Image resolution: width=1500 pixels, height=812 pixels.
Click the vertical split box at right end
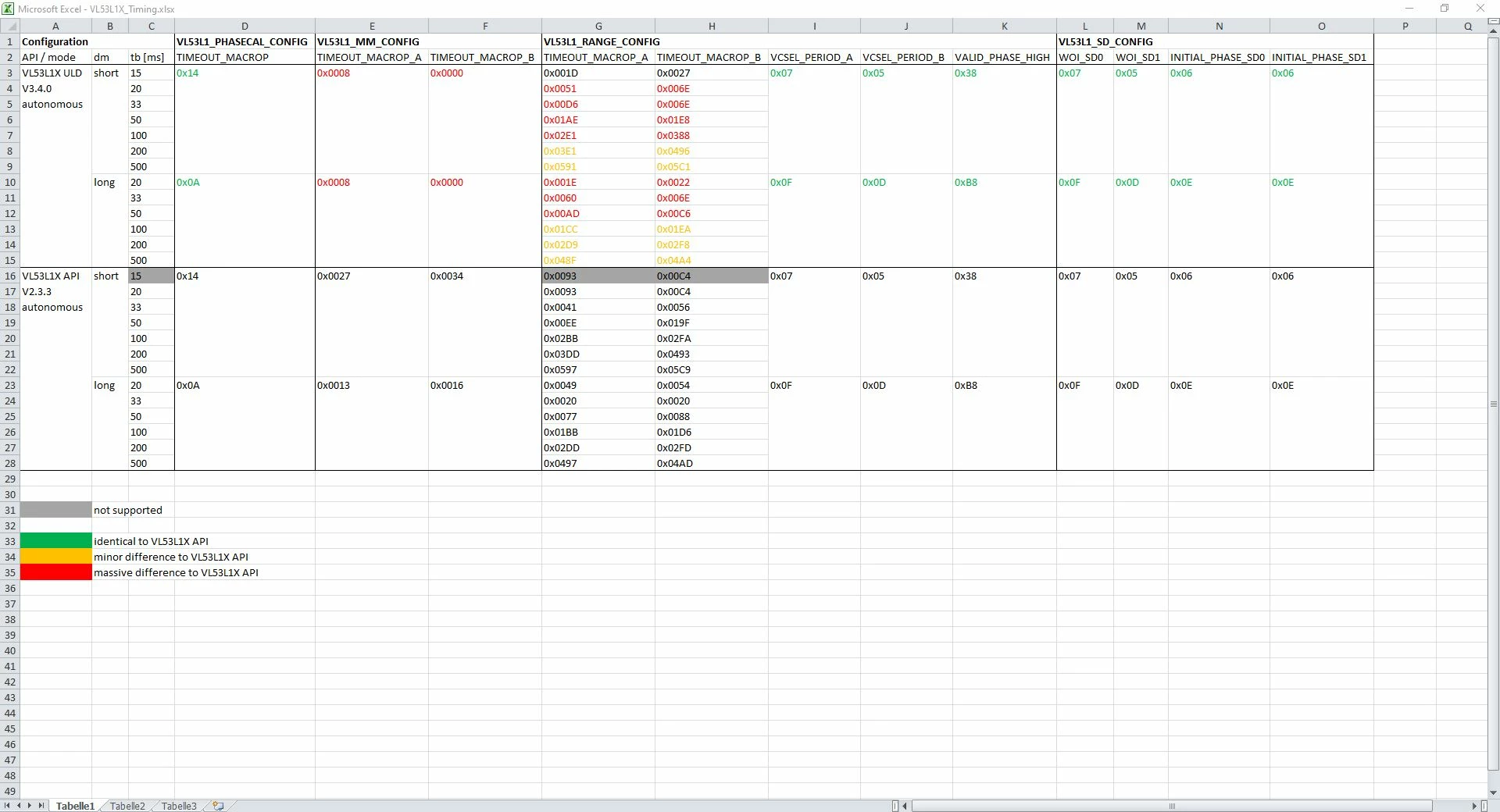tap(1484, 806)
